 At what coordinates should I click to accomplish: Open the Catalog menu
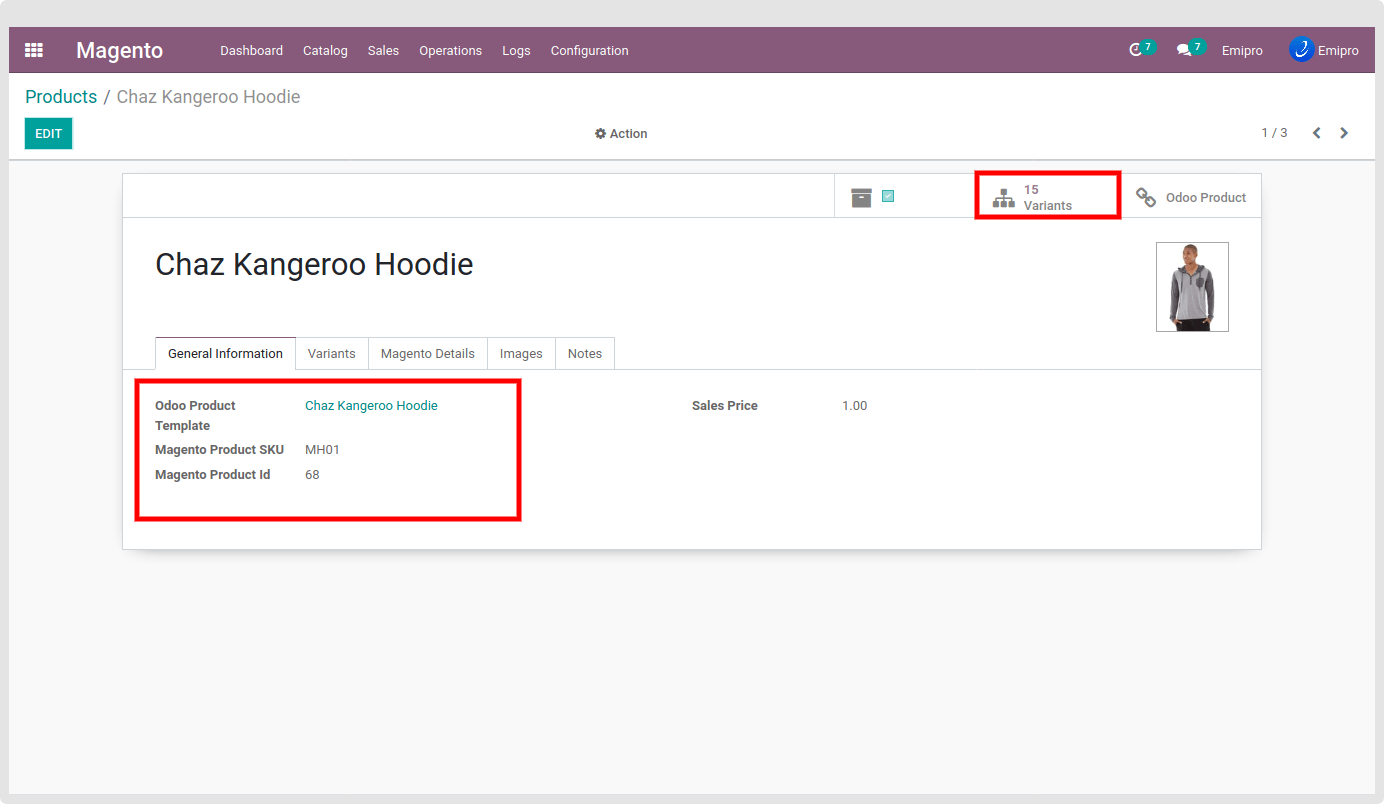(x=325, y=50)
